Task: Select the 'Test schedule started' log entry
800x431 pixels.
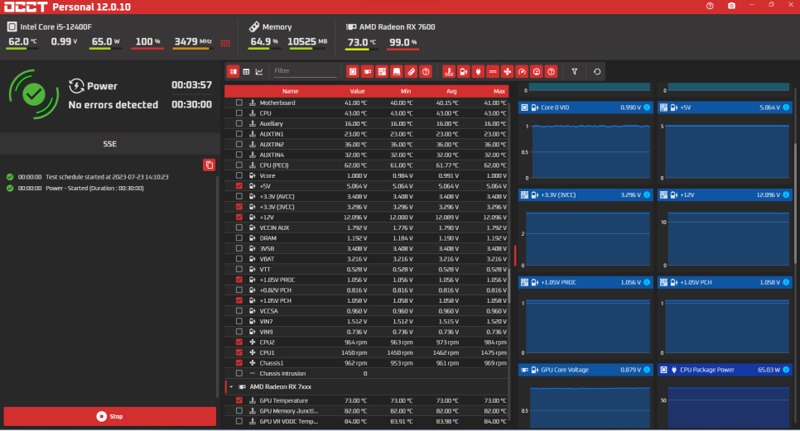Action: (107, 177)
